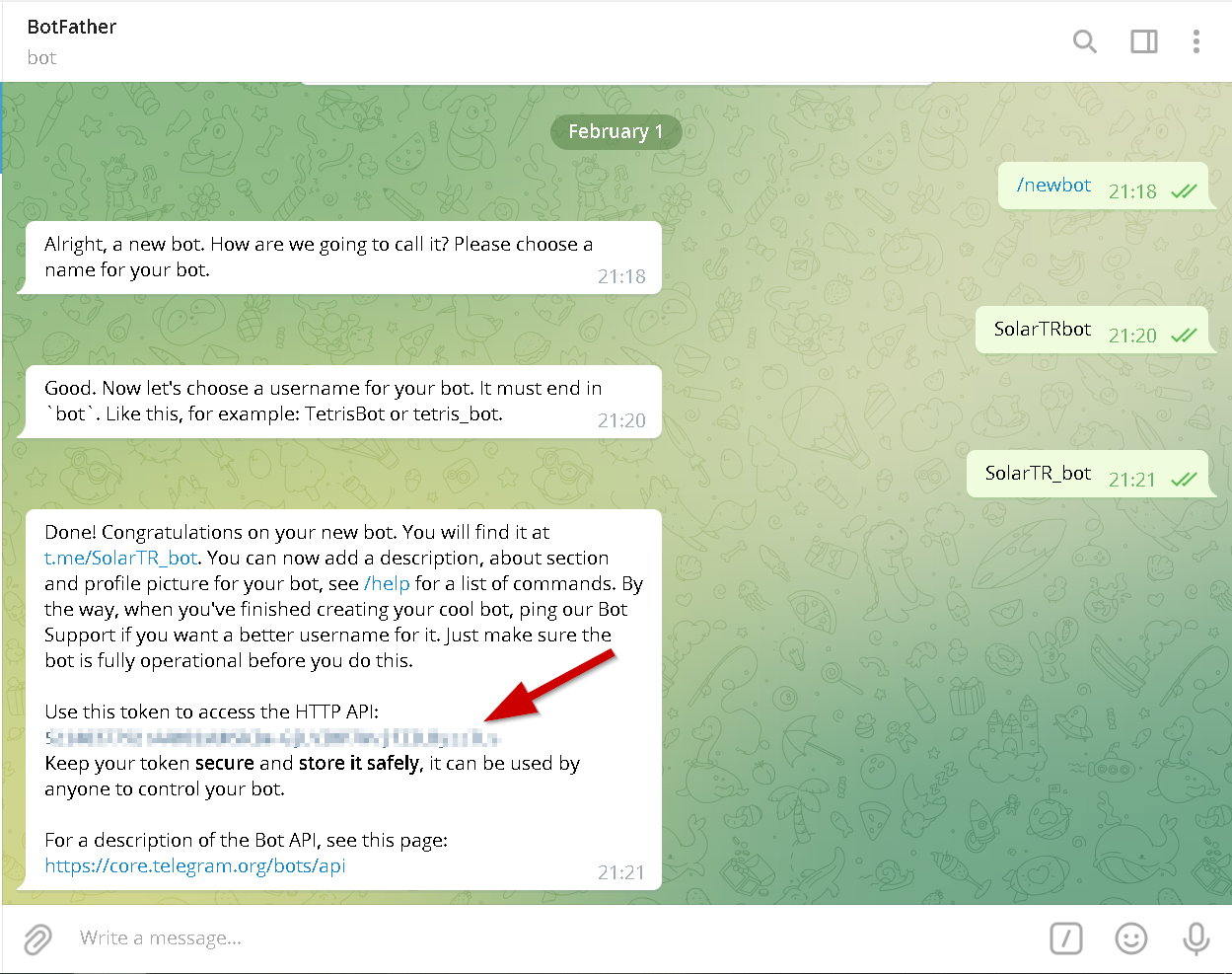
Task: Click the read checkmarks on SolarTRbot message
Action: click(x=1184, y=336)
